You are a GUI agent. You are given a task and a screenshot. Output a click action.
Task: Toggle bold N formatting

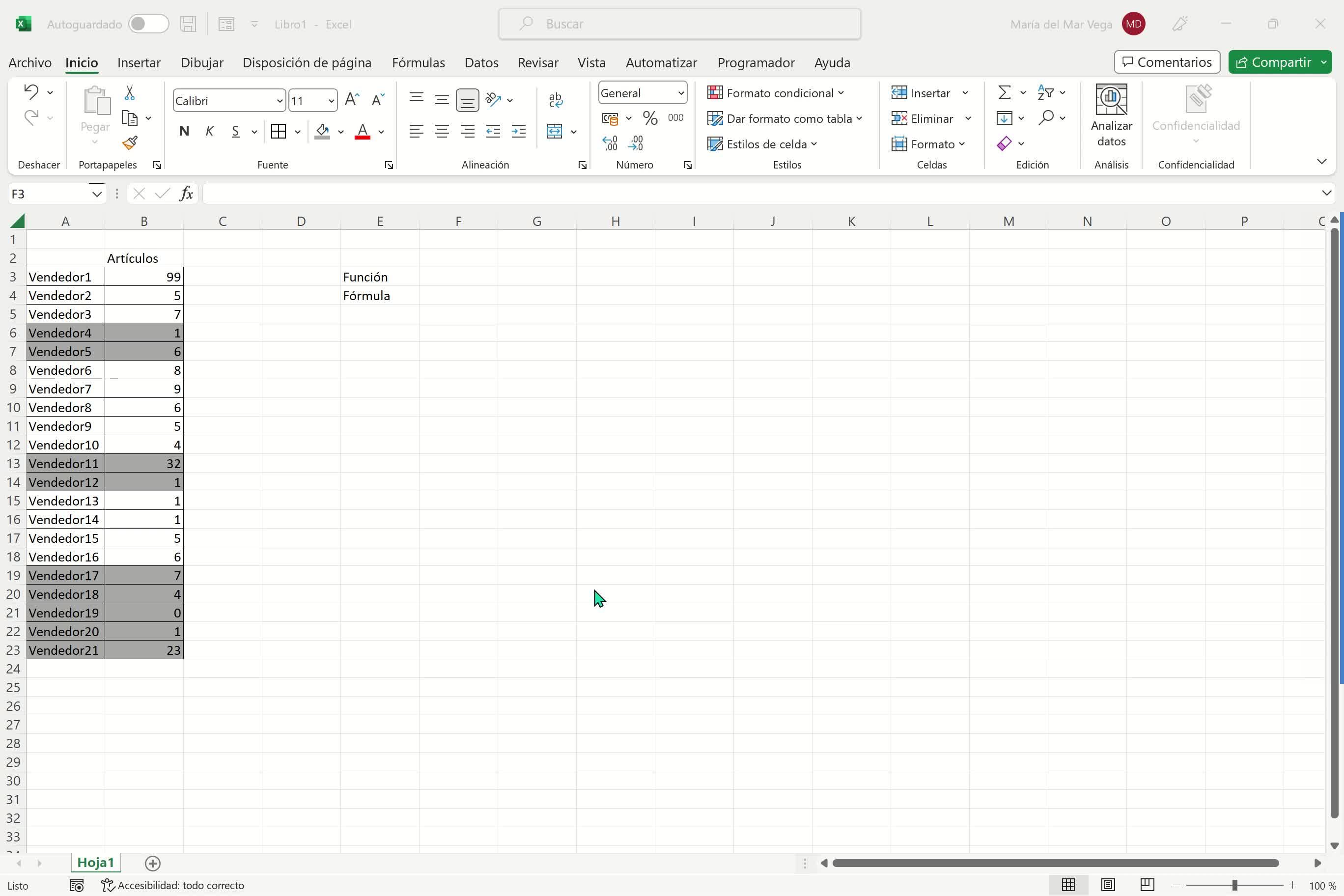coord(183,132)
